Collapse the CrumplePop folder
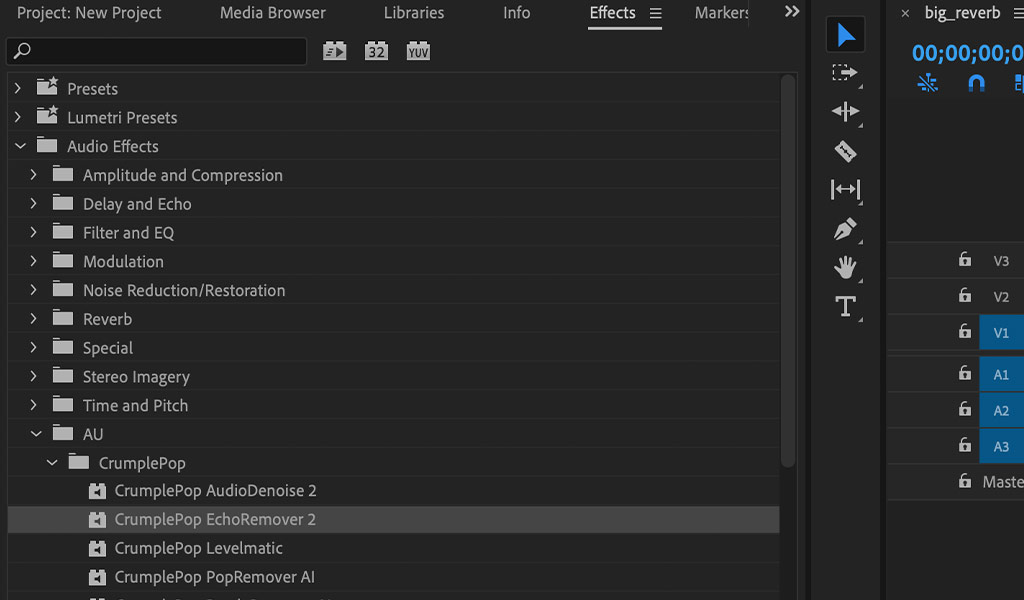Viewport: 1024px width, 600px height. [x=52, y=462]
